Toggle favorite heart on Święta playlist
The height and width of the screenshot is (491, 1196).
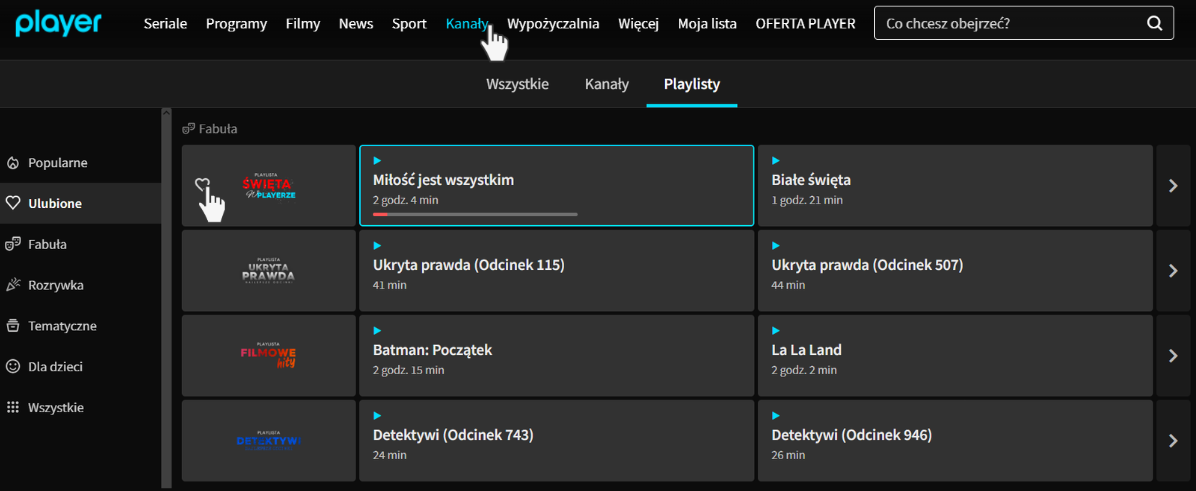[202, 185]
